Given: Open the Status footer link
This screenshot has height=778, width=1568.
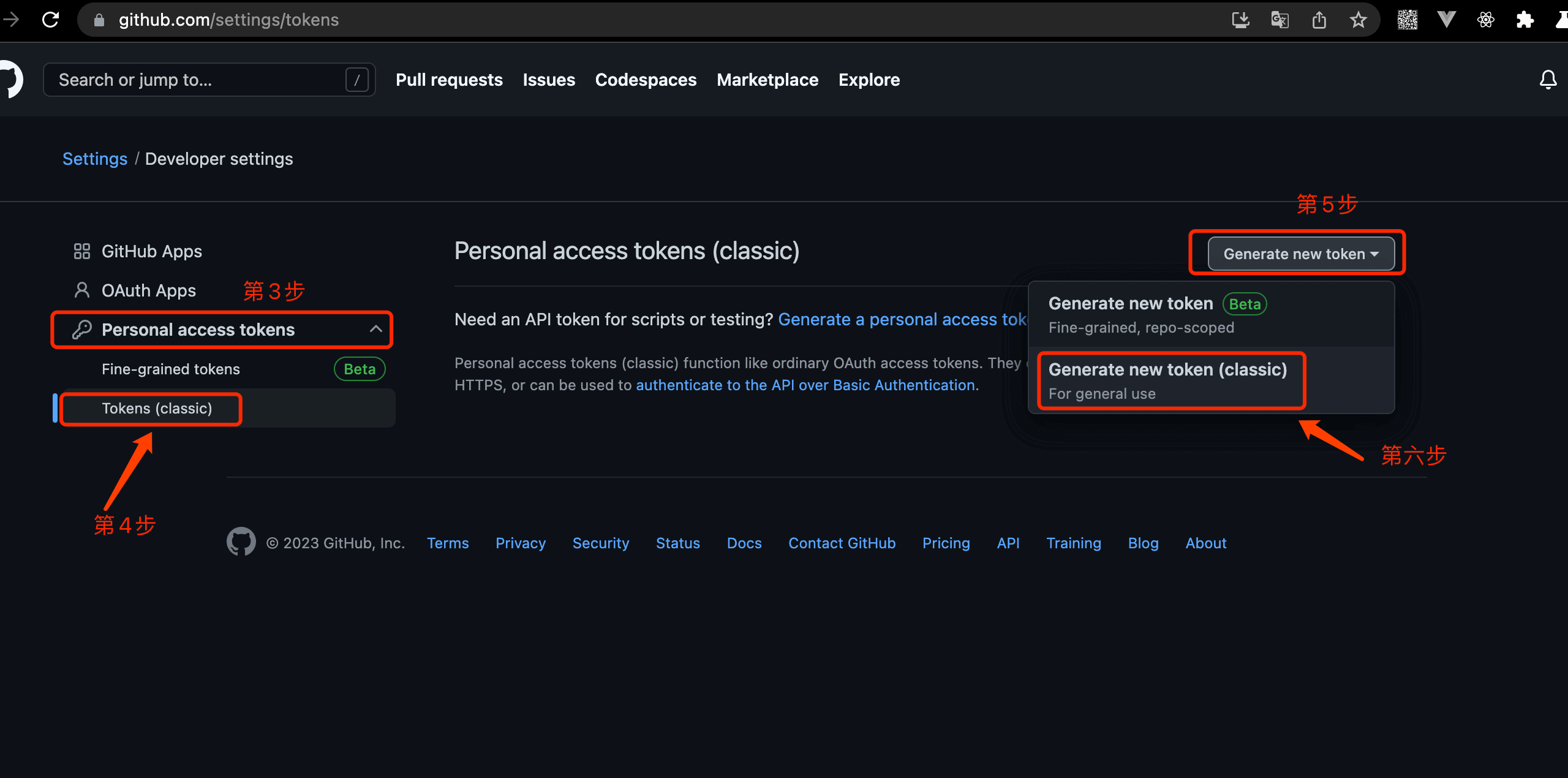Looking at the screenshot, I should [677, 543].
